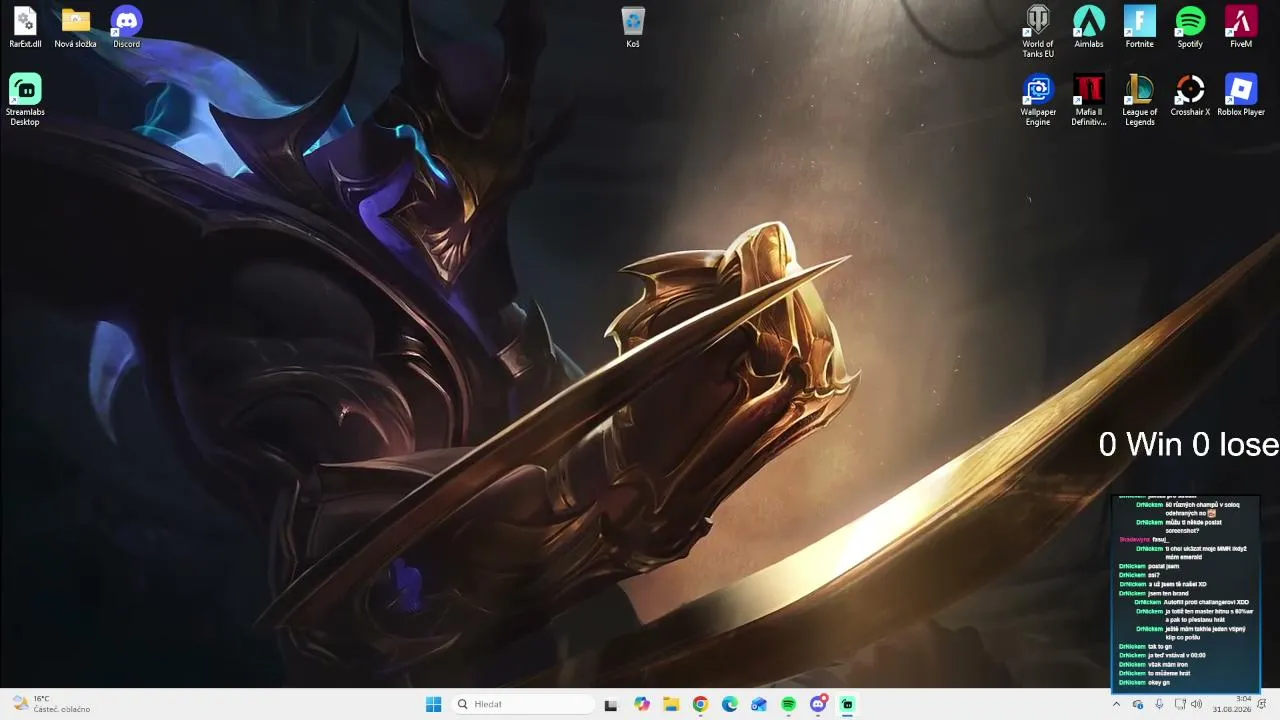Select the Aimlabs desktop icon
This screenshot has height=720, width=1280.
(x=1089, y=28)
